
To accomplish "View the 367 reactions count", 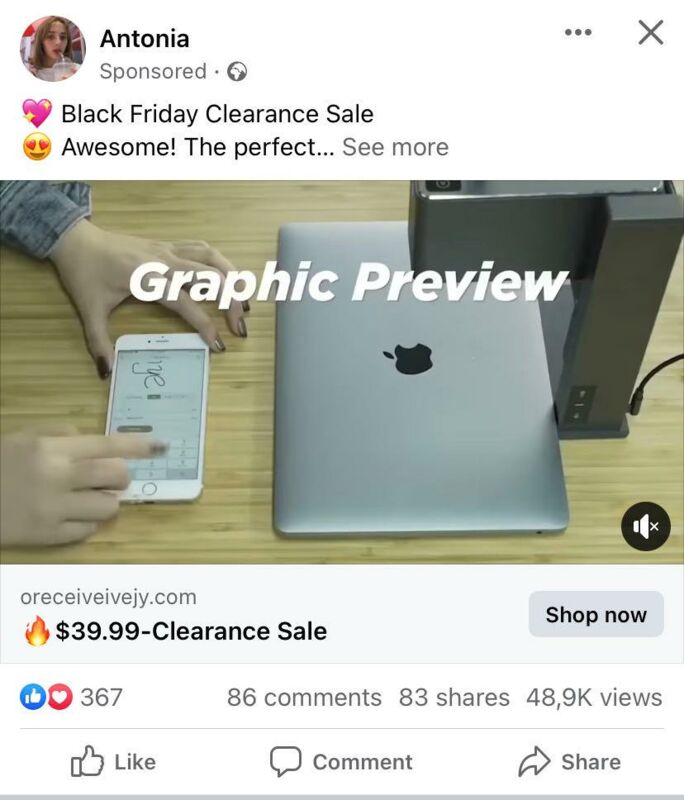I will (101, 697).
